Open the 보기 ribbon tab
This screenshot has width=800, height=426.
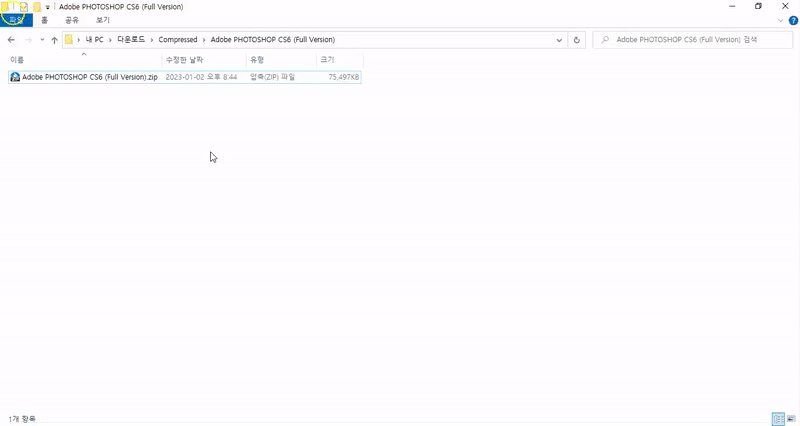click(103, 20)
